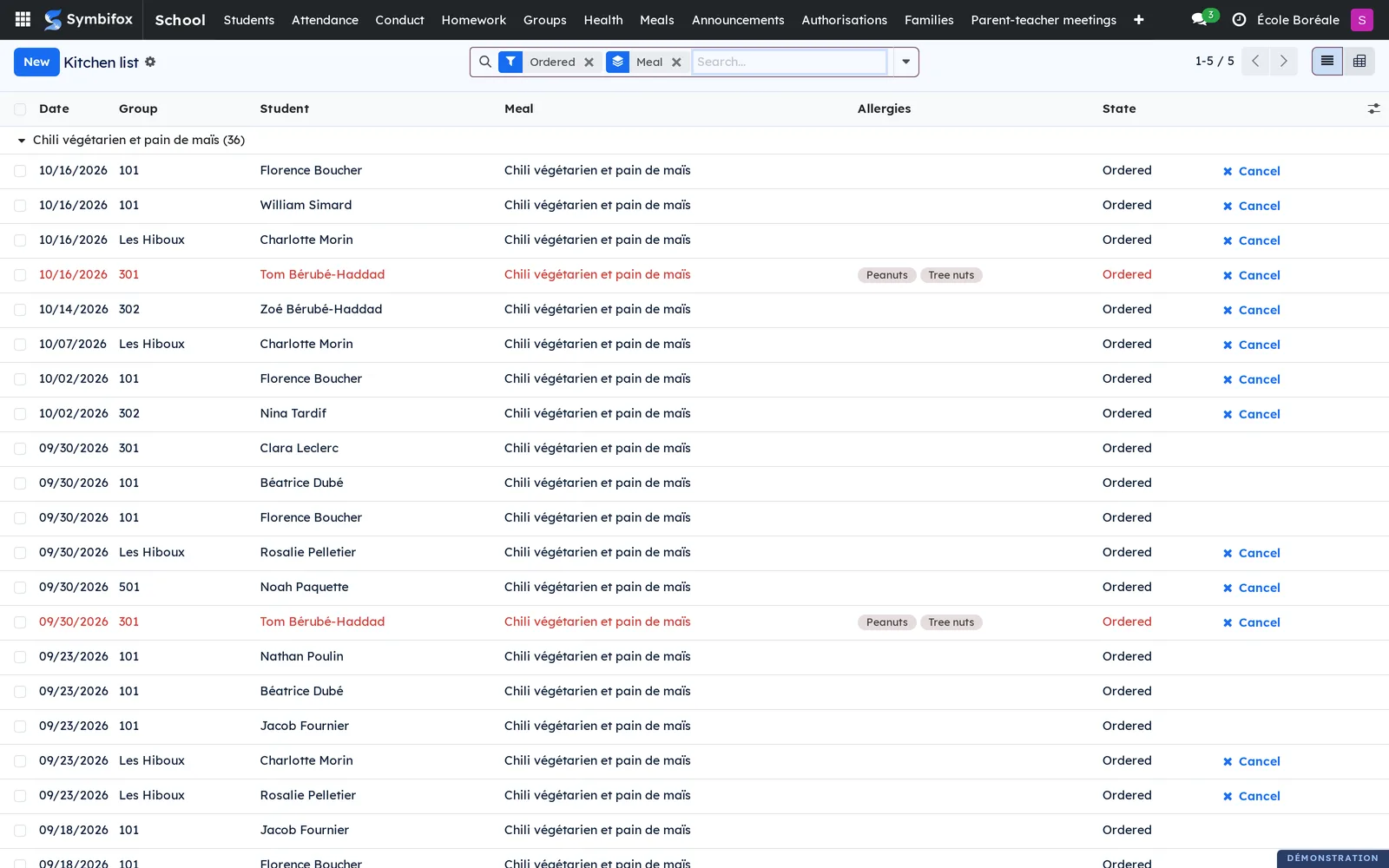Toggle the search options dropdown

point(905,62)
